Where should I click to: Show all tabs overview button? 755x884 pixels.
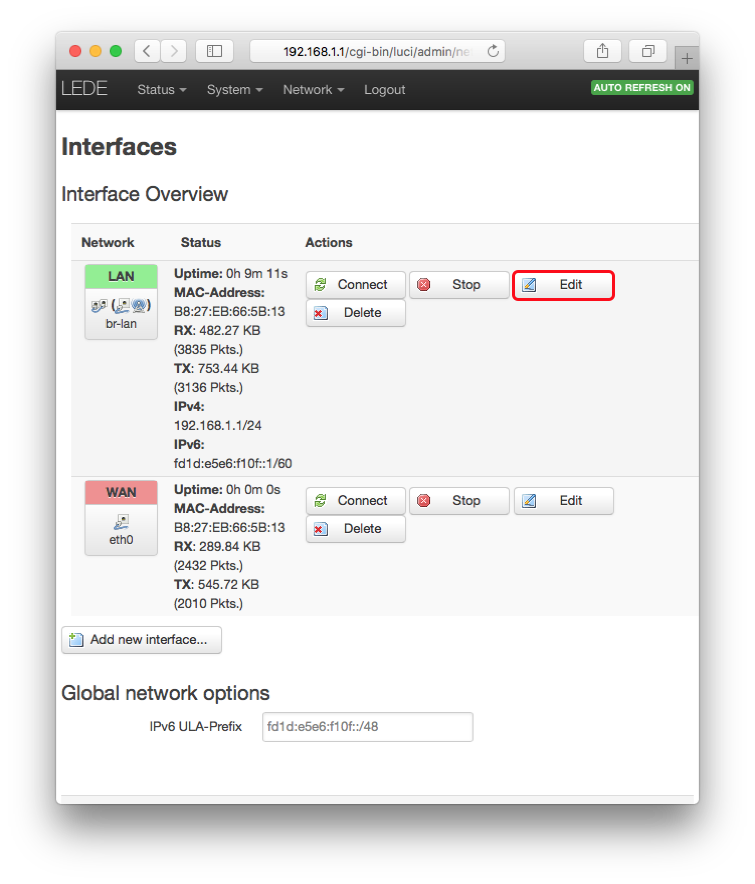point(648,51)
